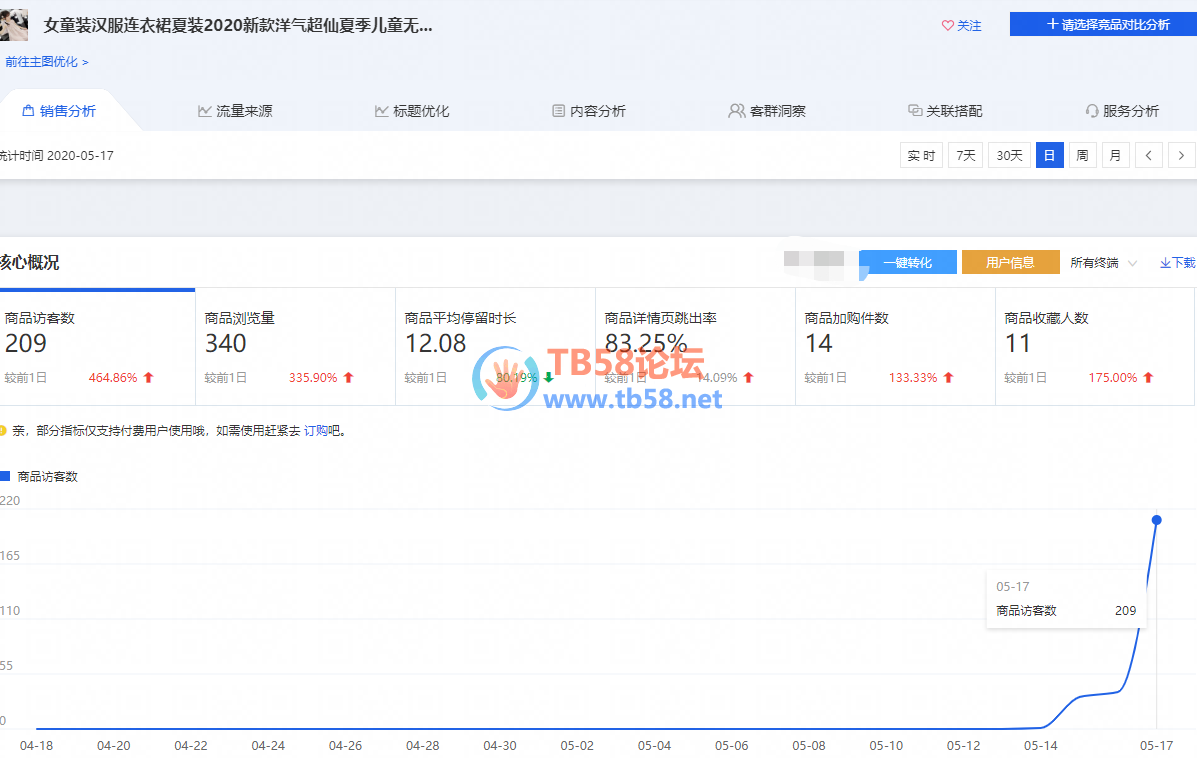Click the 服务分析 headset icon
Viewport: 1197px width, 758px height.
(1092, 111)
